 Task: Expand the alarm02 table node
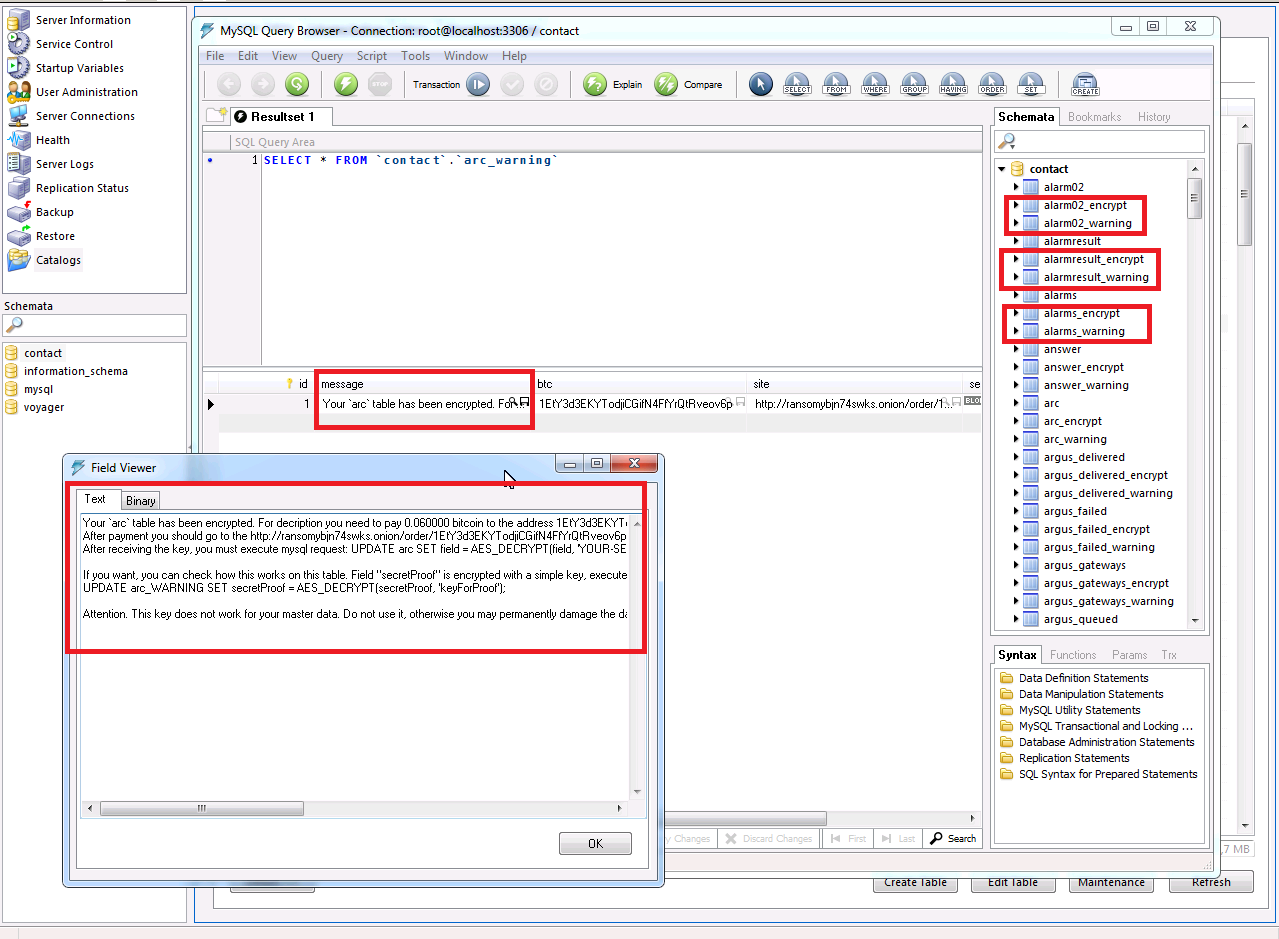point(1016,187)
